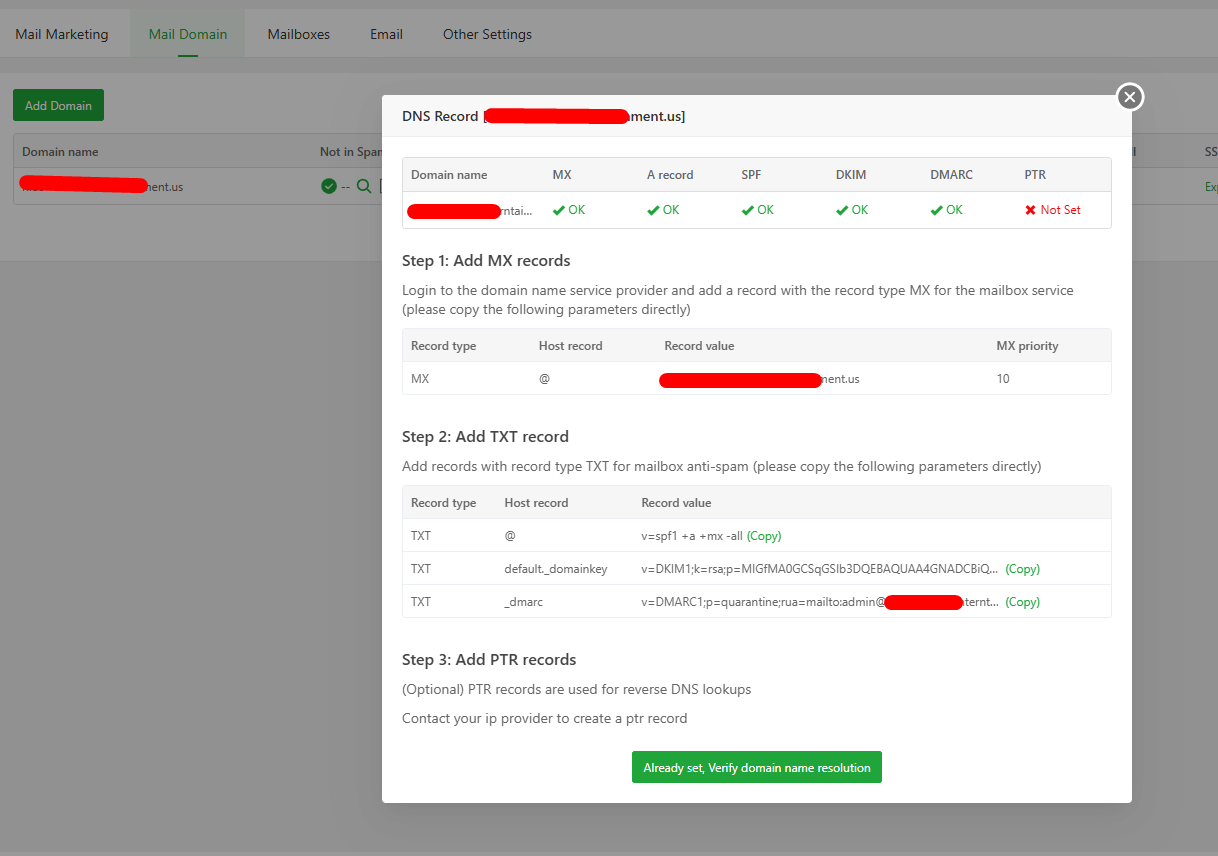Copy the _dmarc TXT record value

(1022, 602)
